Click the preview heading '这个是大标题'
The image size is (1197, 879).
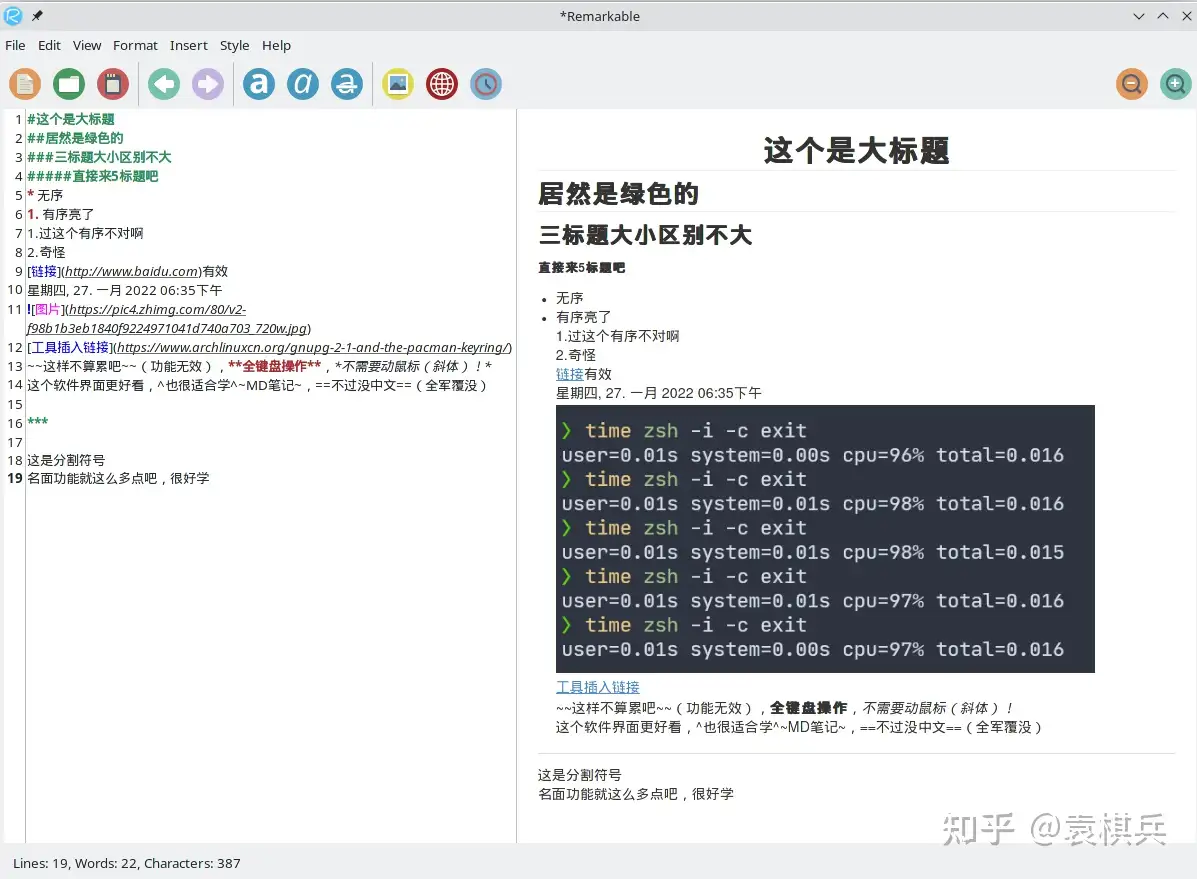click(x=857, y=150)
